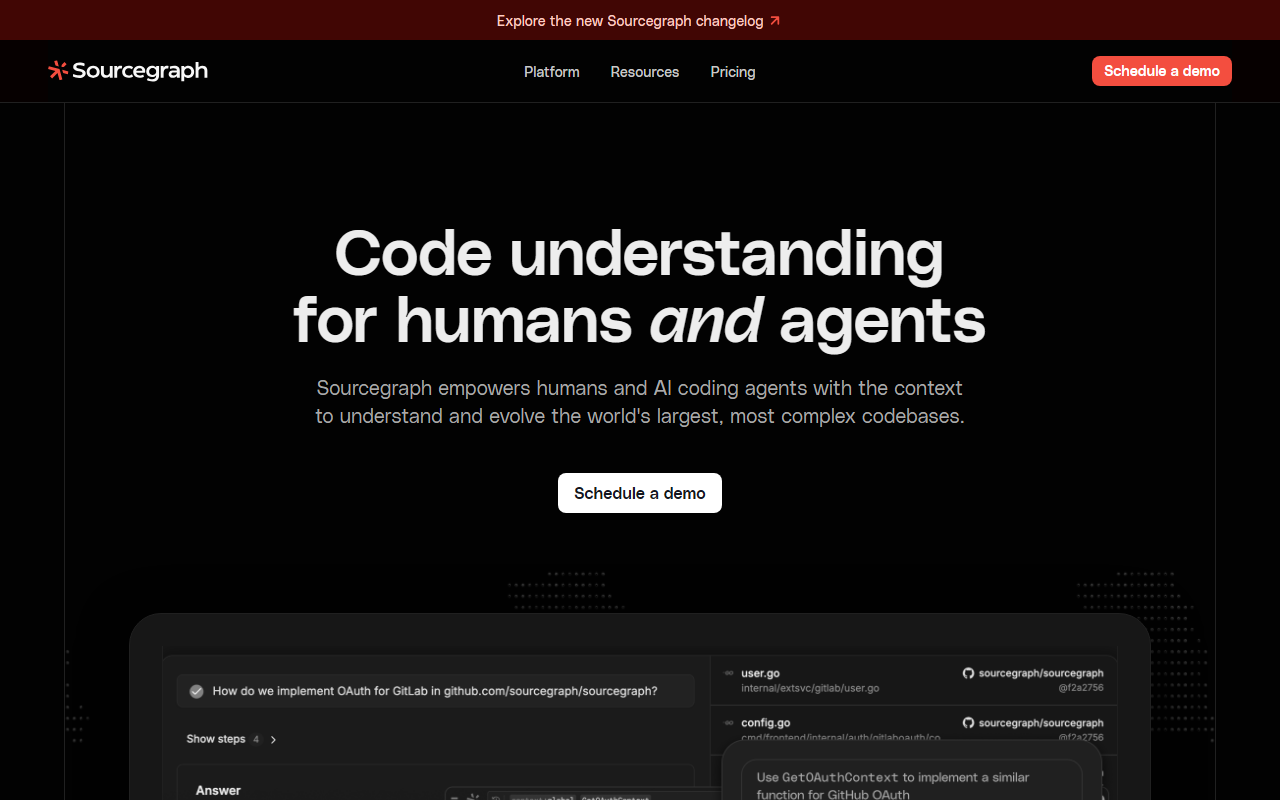The width and height of the screenshot is (1280, 800).
Task: Click the GetOAuthContext prompt text
Action: coord(893,785)
